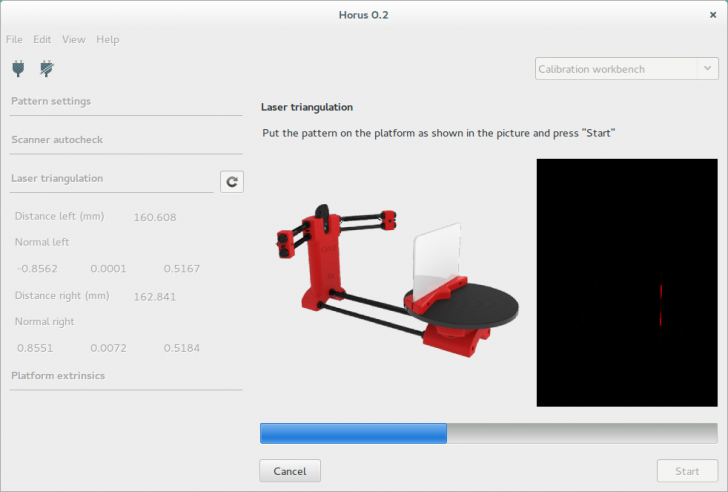Click the black laser camera preview
728x492 pixels.
pos(627,283)
